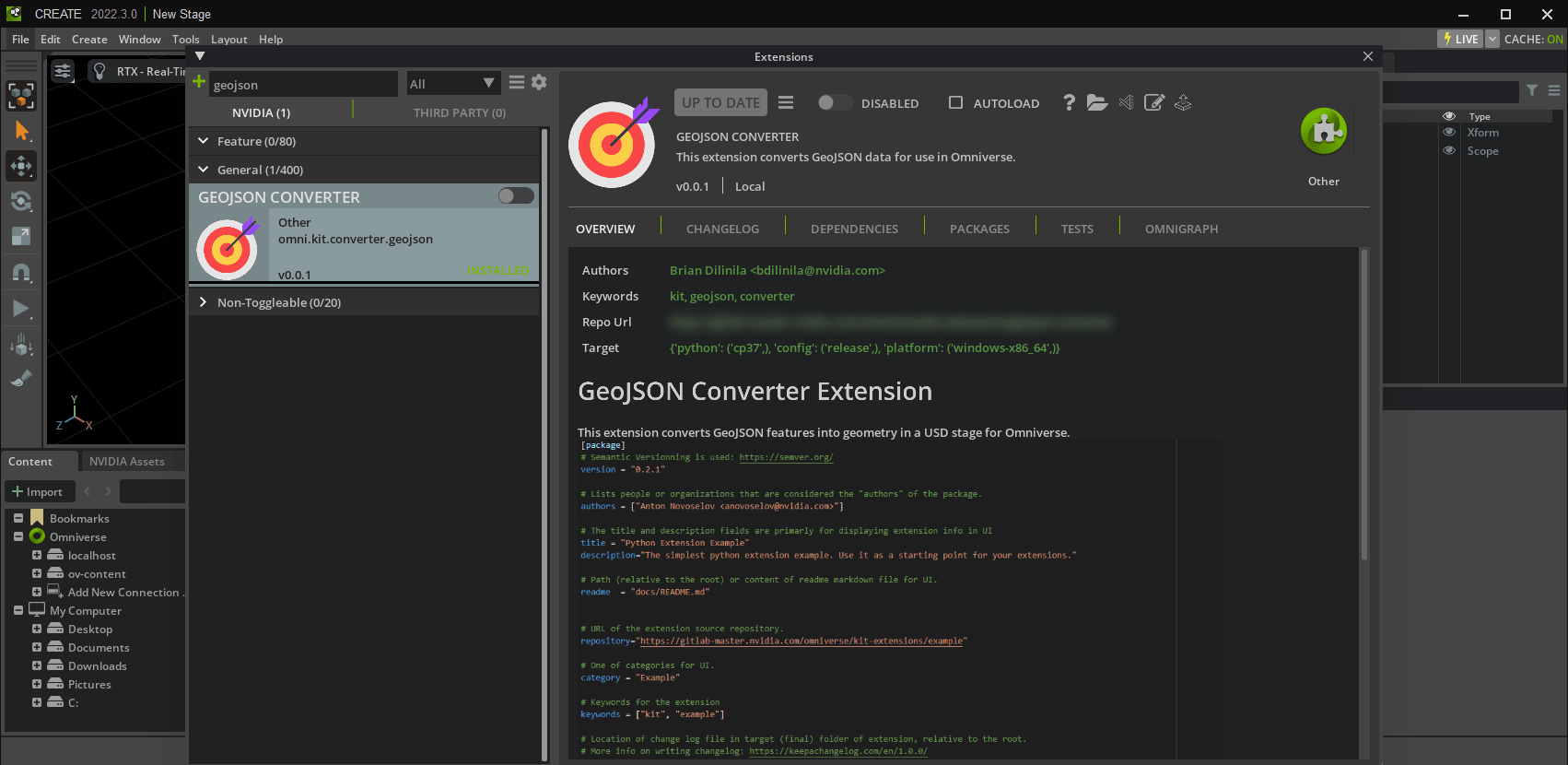Click the Import button
Viewport: 1568px width, 765px height.
(38, 491)
